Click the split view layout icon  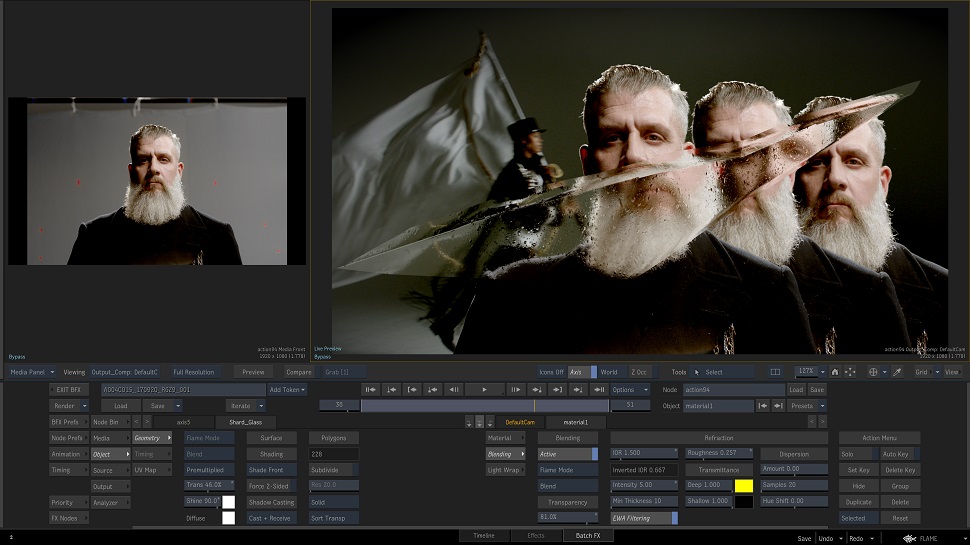coord(775,372)
